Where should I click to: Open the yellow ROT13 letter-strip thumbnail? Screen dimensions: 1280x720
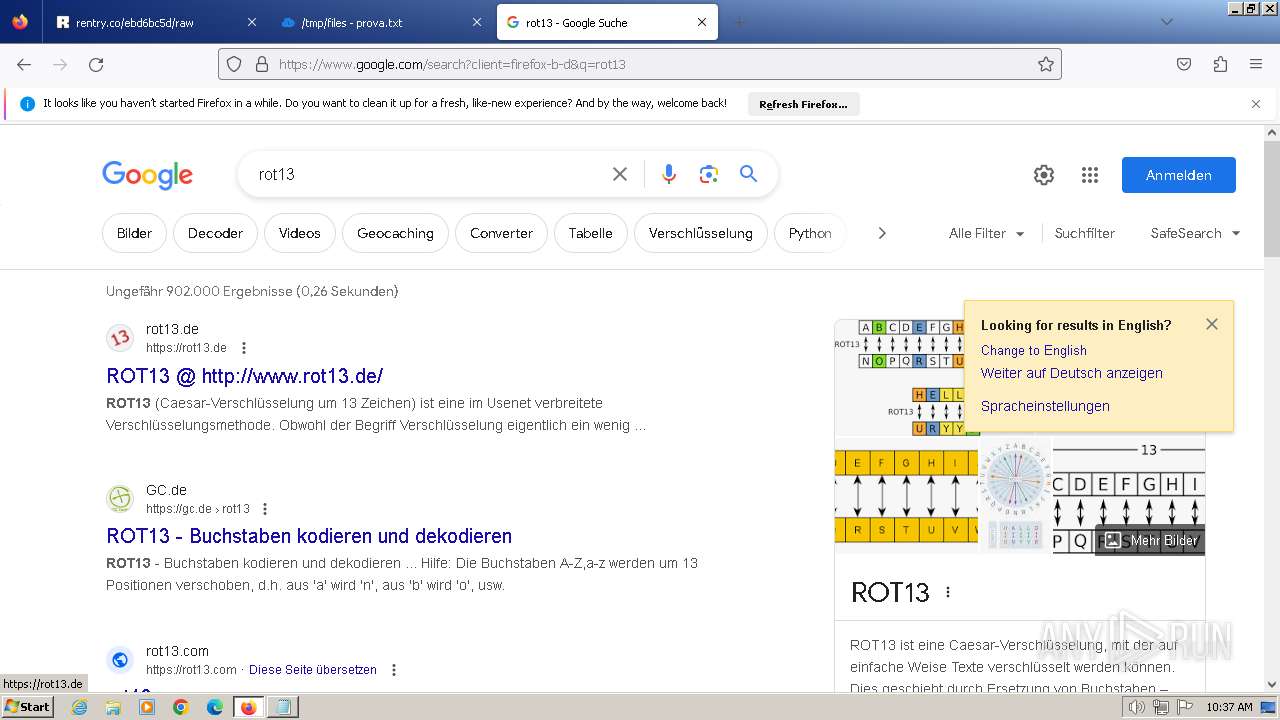906,495
